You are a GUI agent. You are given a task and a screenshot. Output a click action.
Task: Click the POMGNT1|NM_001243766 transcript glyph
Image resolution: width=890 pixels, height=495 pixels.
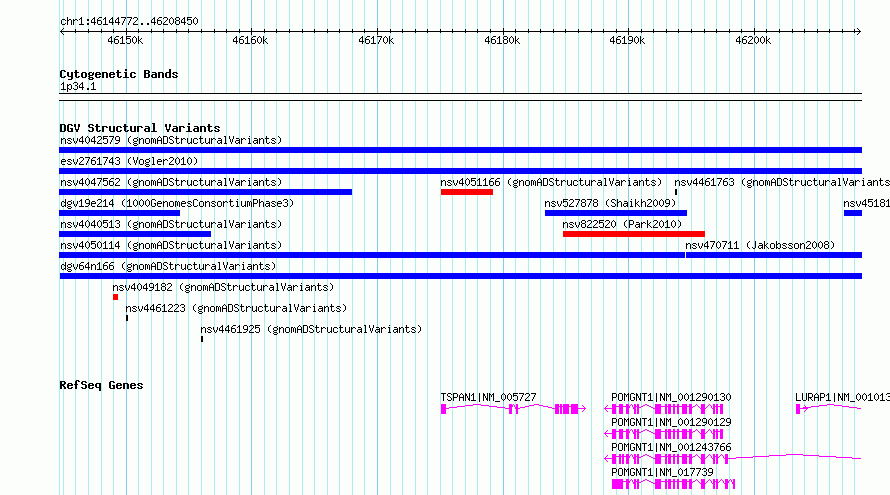click(x=733, y=458)
